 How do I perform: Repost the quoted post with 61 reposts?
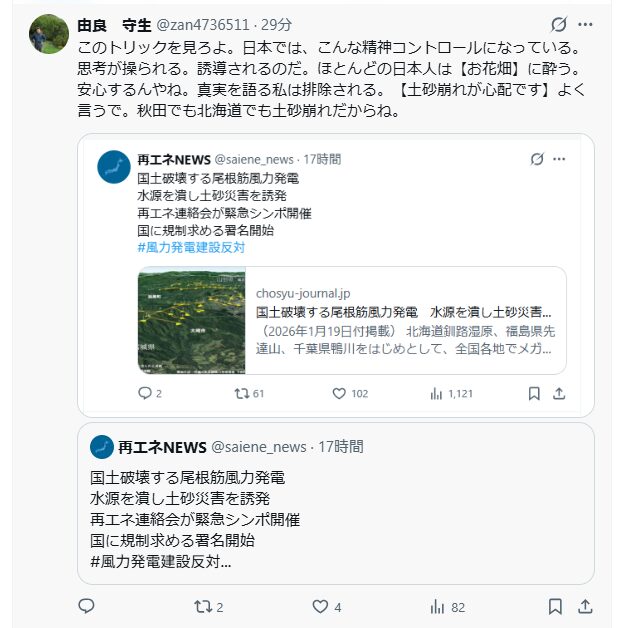pyautogui.click(x=240, y=394)
